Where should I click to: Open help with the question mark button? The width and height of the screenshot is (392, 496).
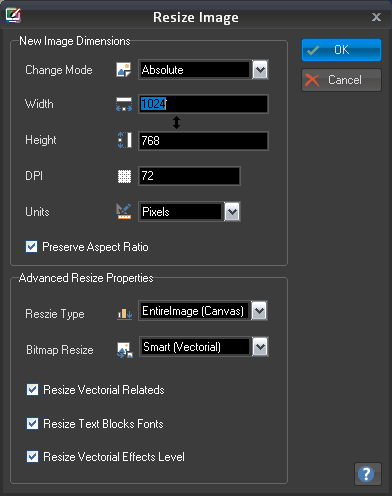pos(367,474)
